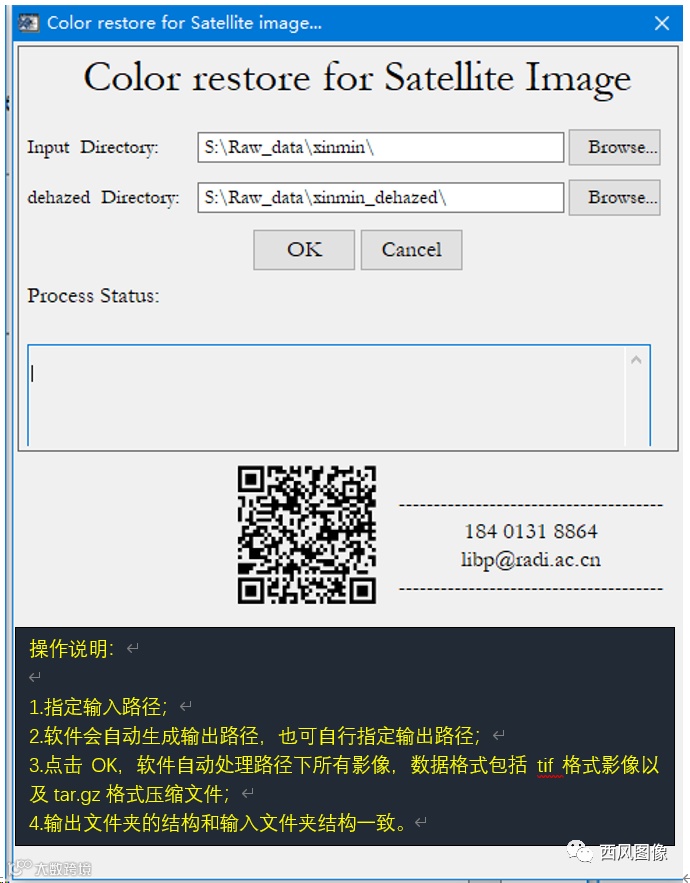Click the Cancel button
Viewport: 690px width, 883px height.
[412, 249]
